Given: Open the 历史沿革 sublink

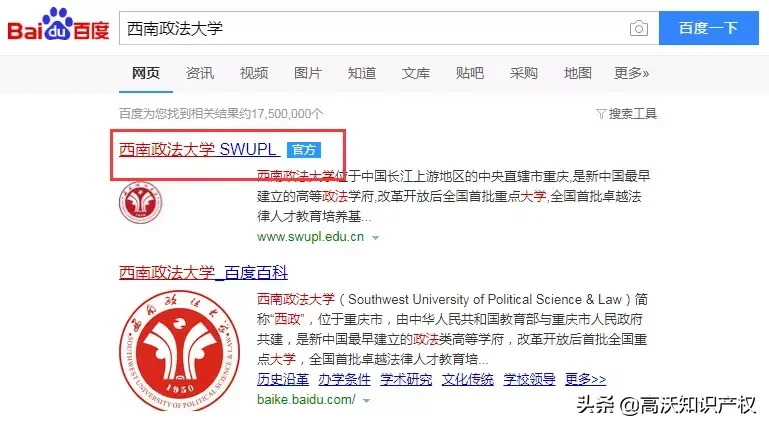Looking at the screenshot, I should pos(283,379).
